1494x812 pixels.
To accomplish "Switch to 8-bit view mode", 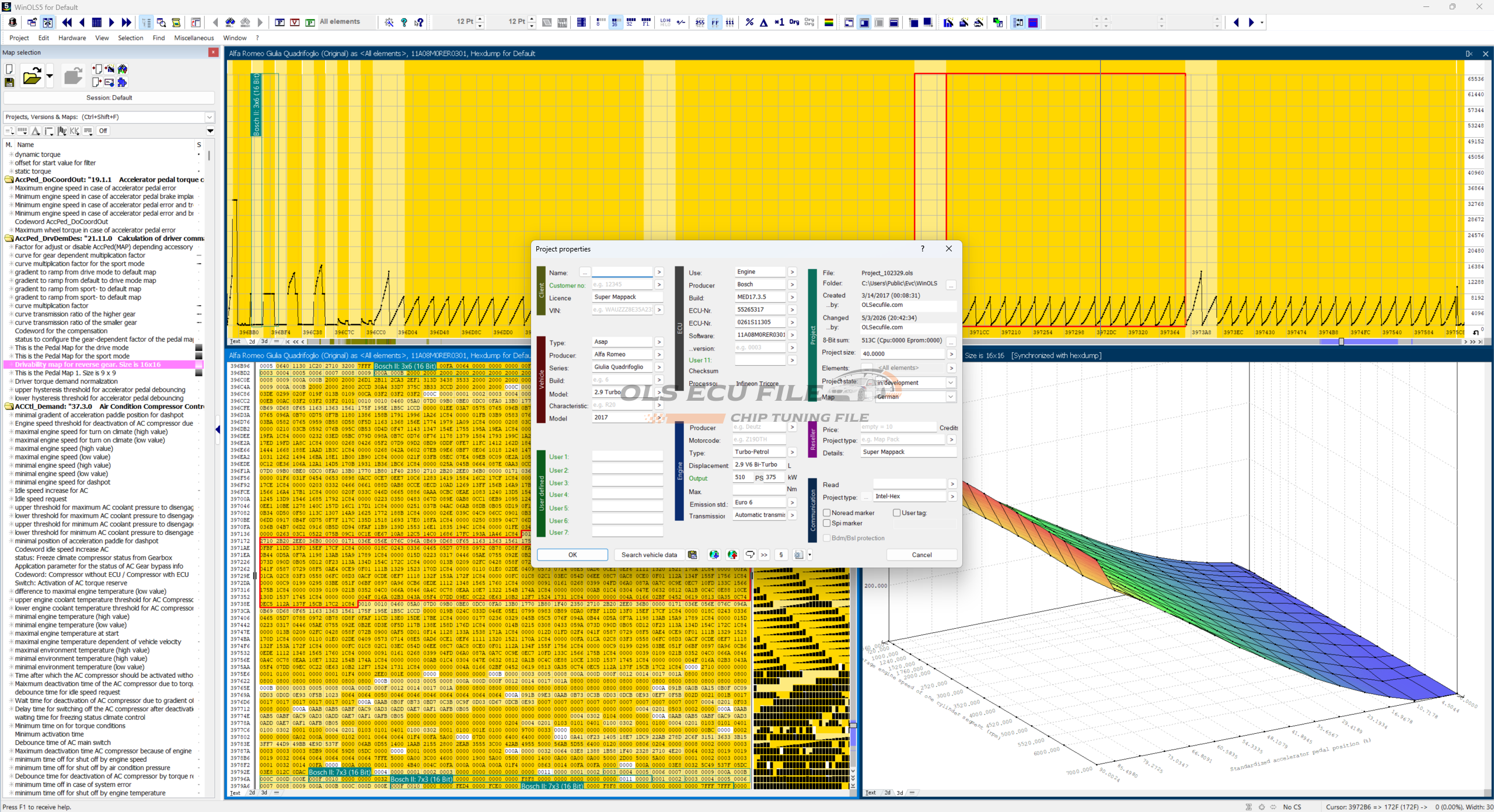I will coord(600,22).
